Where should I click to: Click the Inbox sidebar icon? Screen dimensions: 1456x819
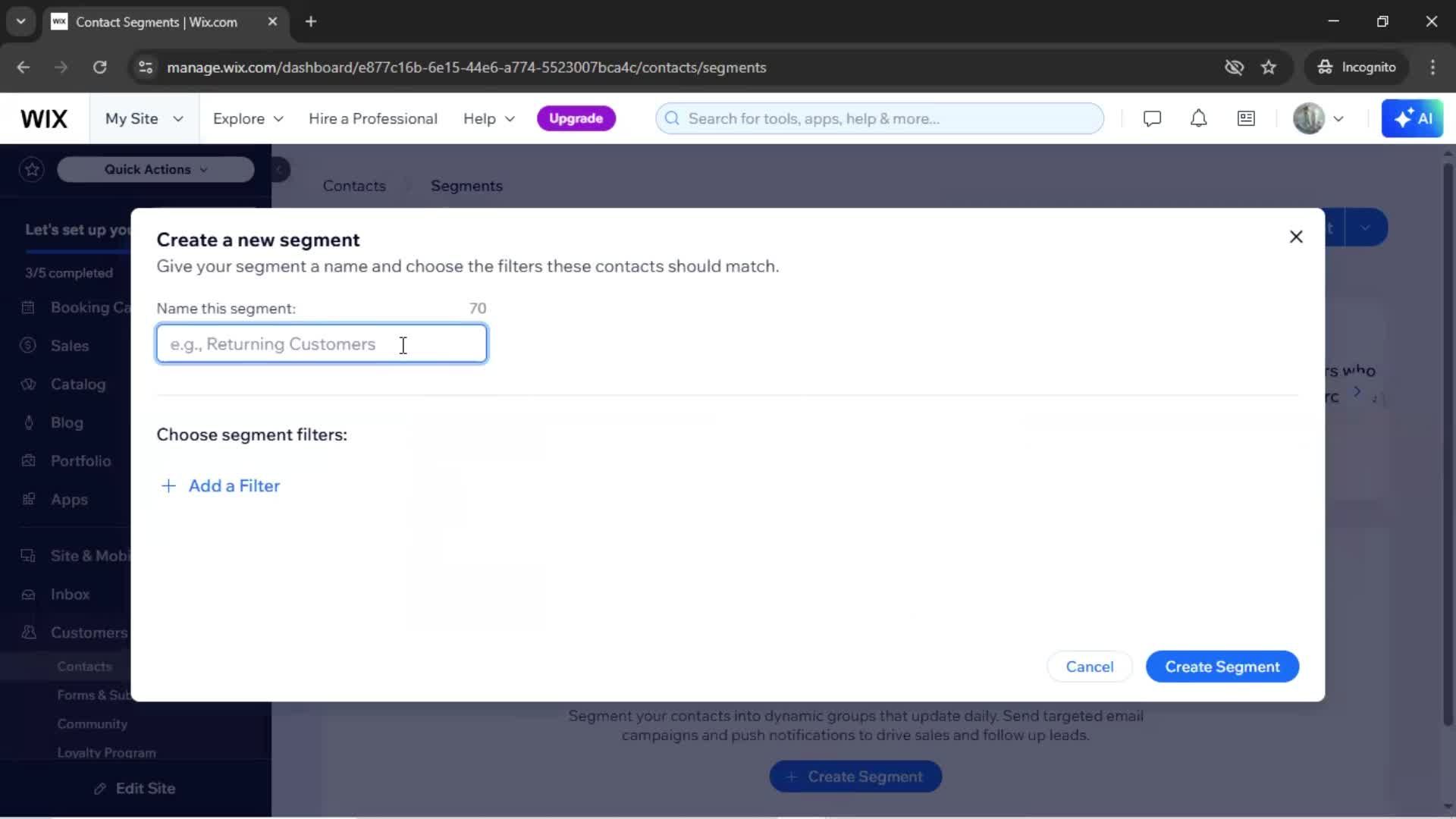point(28,595)
